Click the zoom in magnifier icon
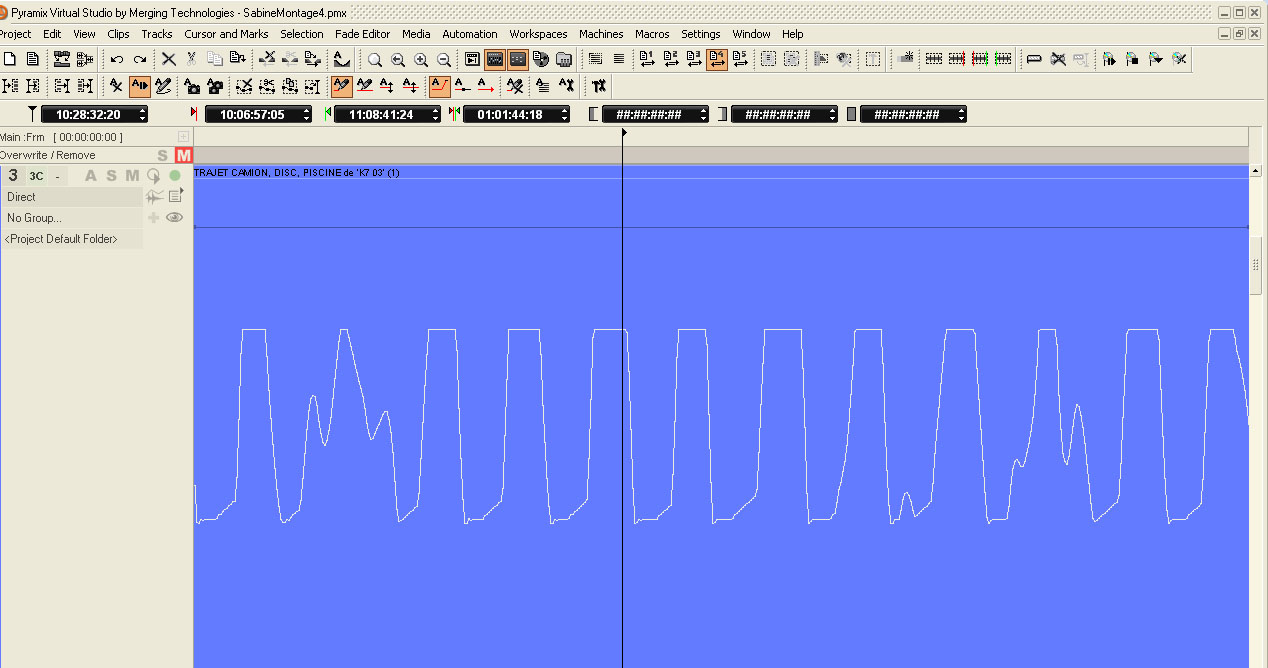 [x=421, y=59]
